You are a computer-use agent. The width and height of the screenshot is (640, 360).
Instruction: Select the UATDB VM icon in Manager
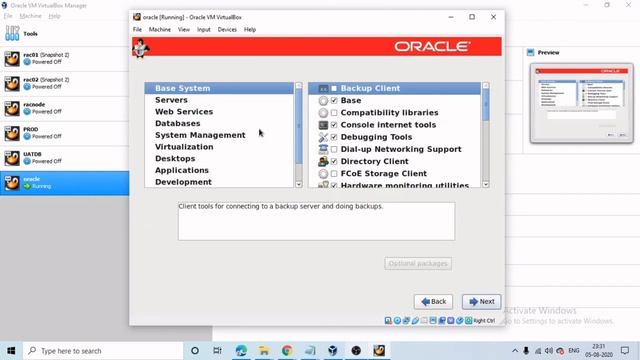(x=12, y=158)
